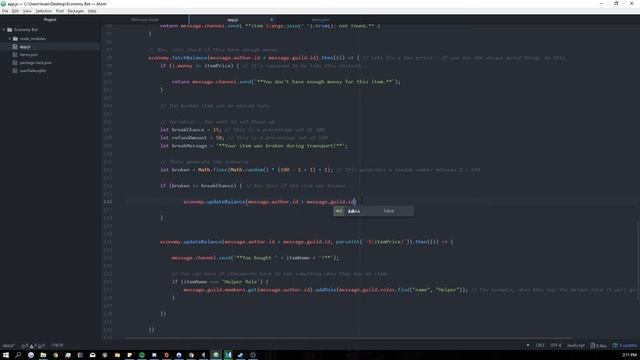Screen dimensions: 640x360
Task: Click the modified dot on the app.js tab
Action: point(271,20)
